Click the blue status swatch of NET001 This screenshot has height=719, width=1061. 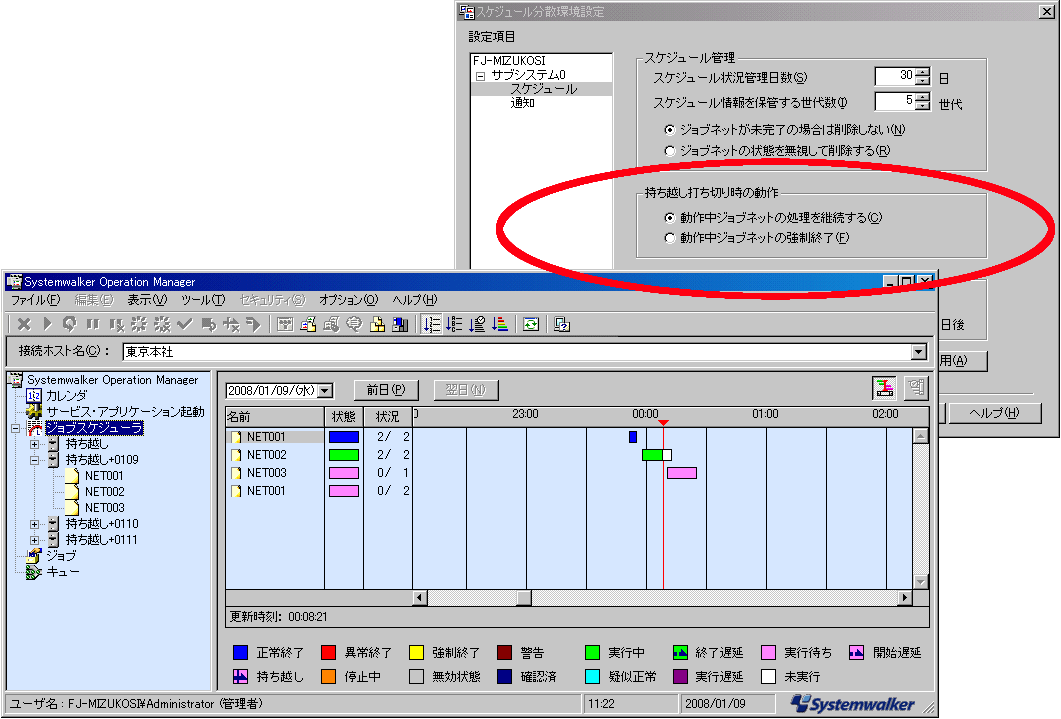pos(344,437)
